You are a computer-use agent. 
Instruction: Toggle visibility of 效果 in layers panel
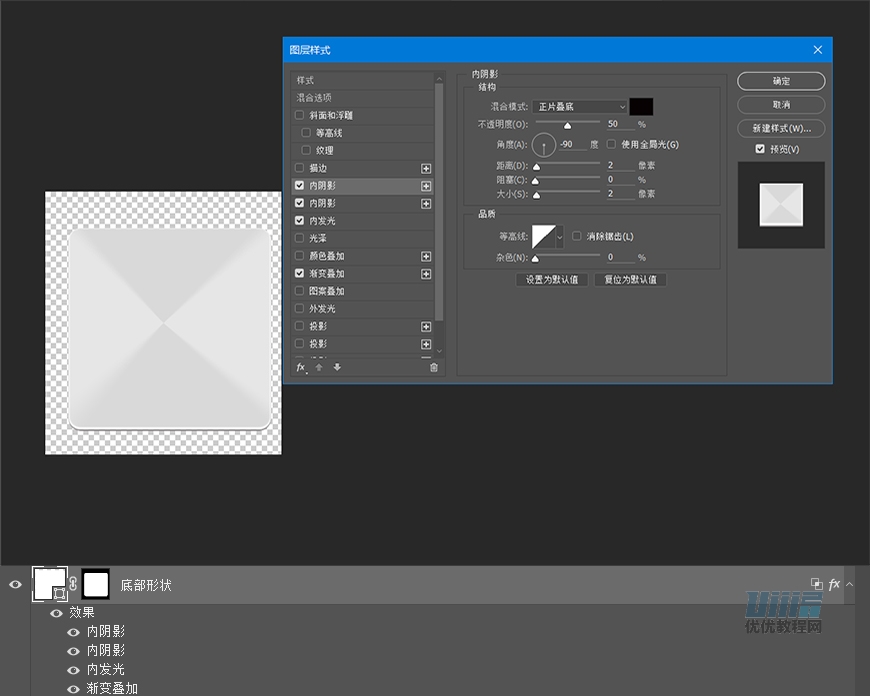57,613
